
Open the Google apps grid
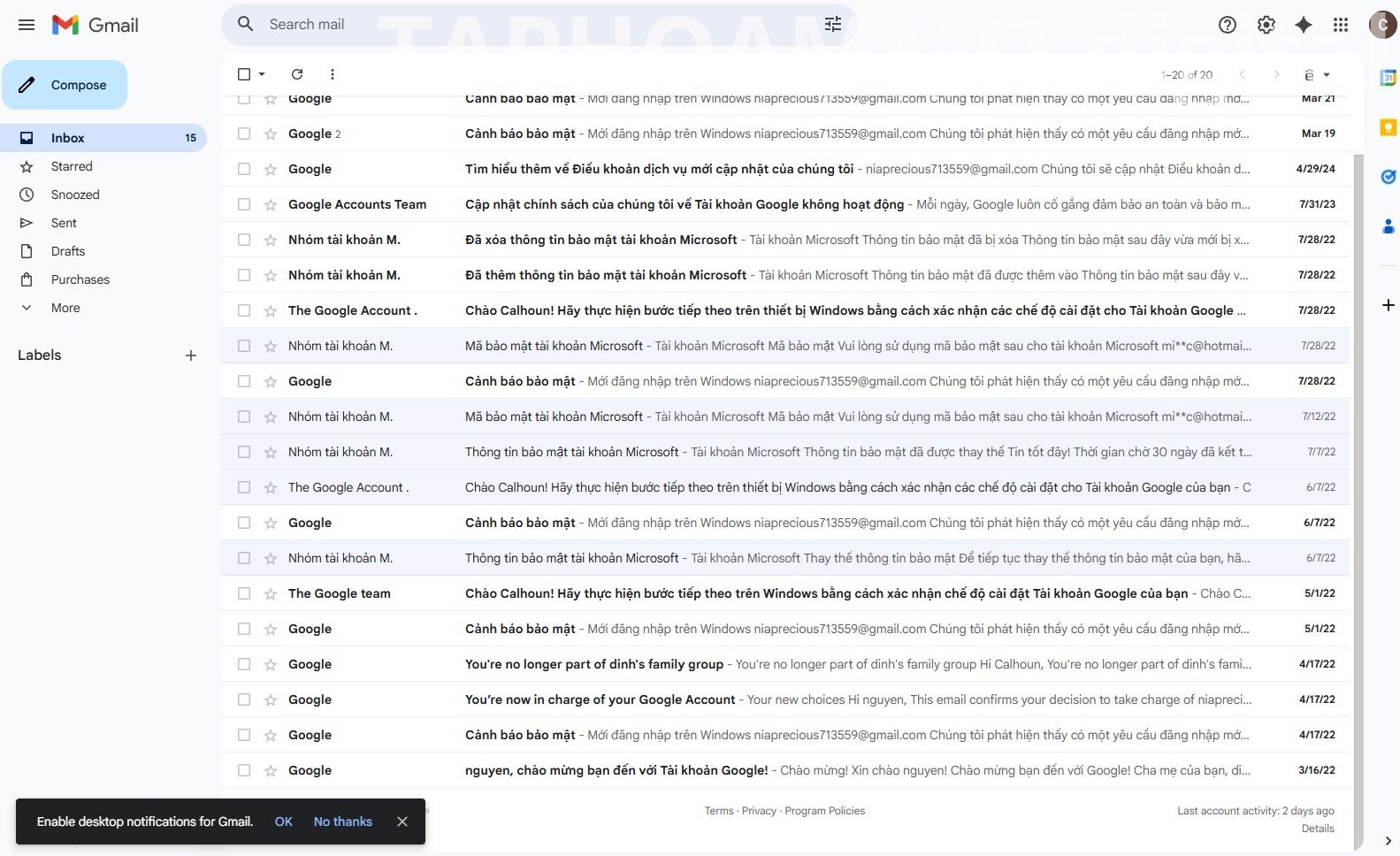[x=1340, y=25]
